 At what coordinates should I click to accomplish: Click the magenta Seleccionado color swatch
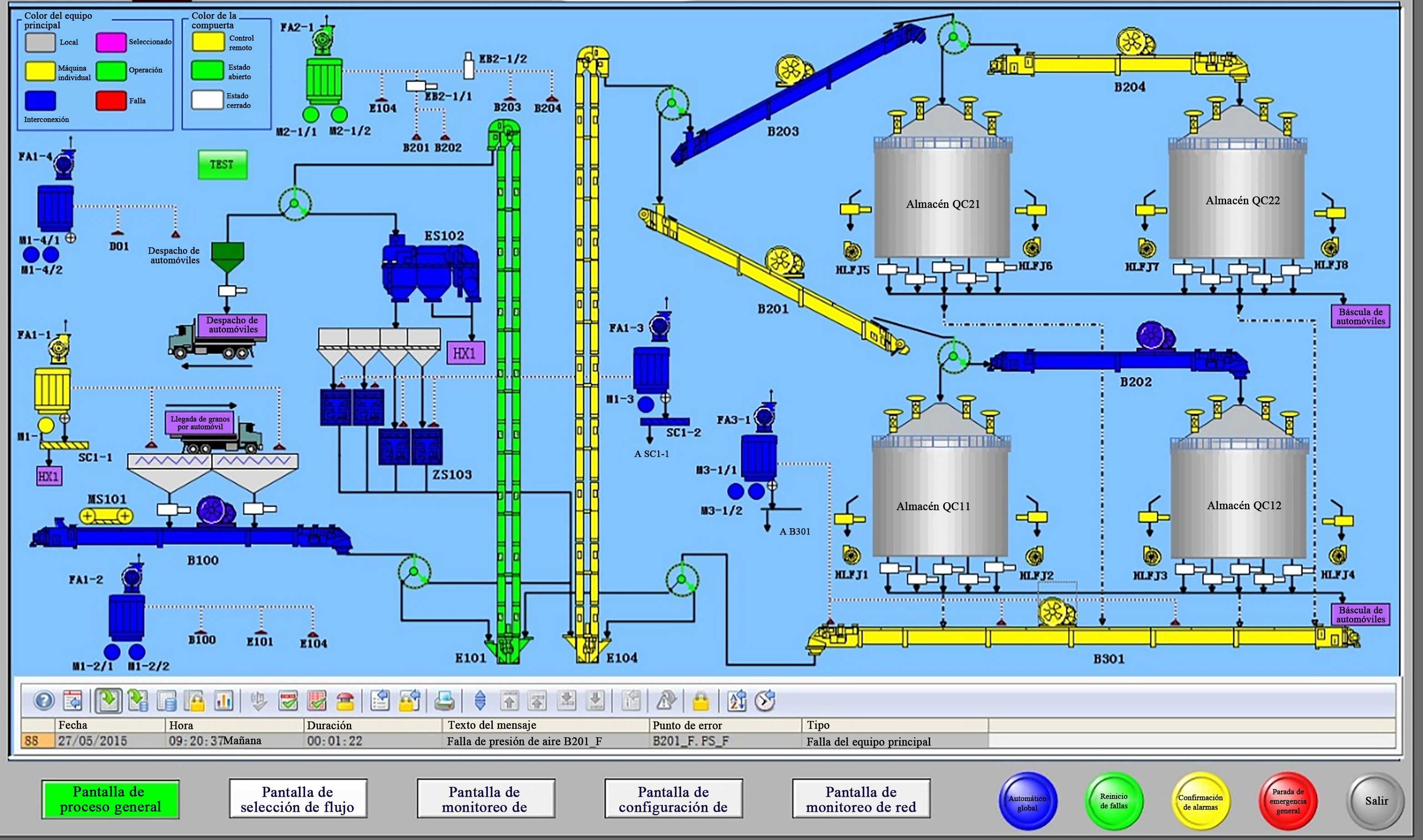pos(110,42)
